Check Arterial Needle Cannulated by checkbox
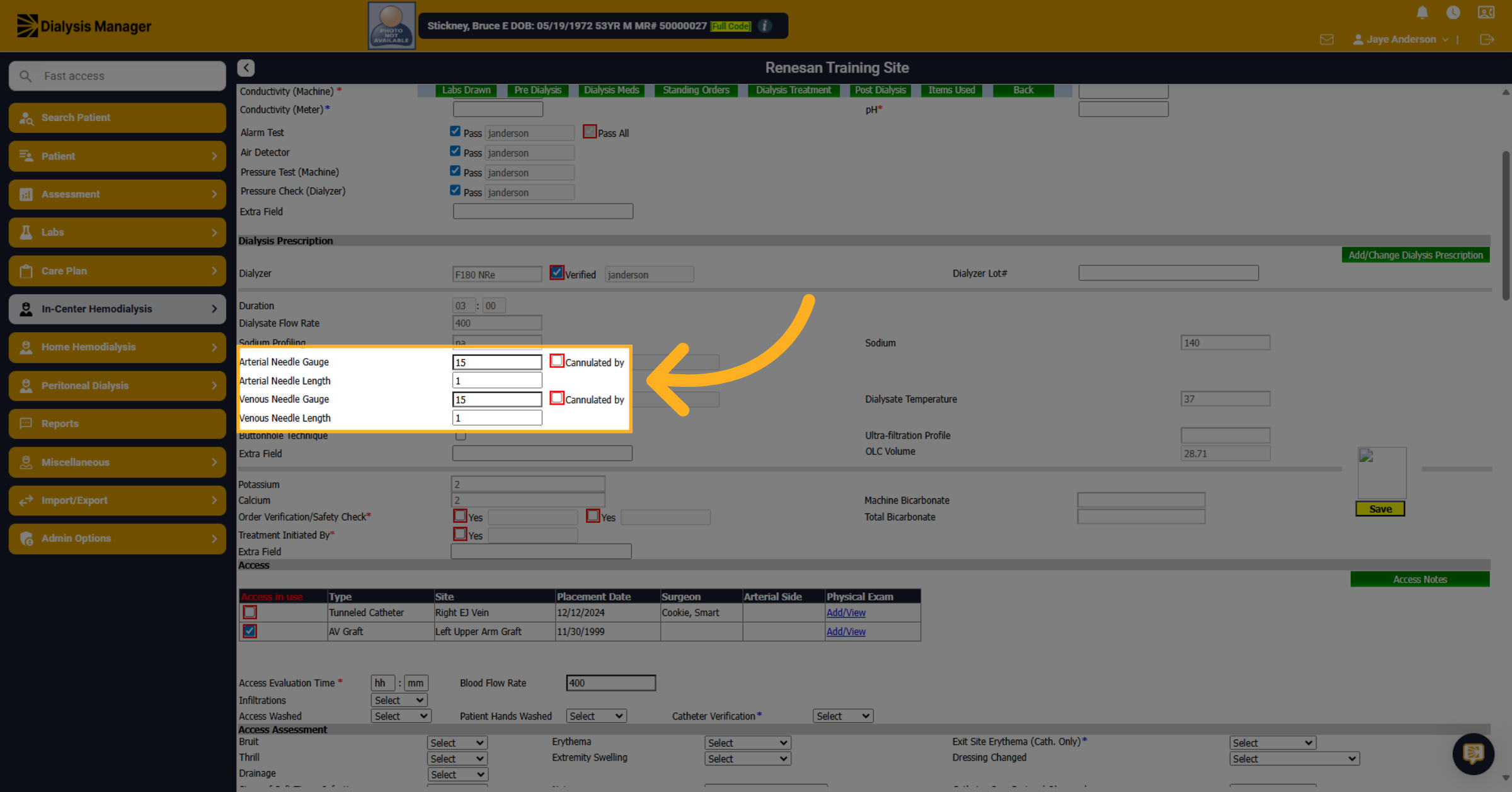Image resolution: width=1512 pixels, height=792 pixels. 556,361
